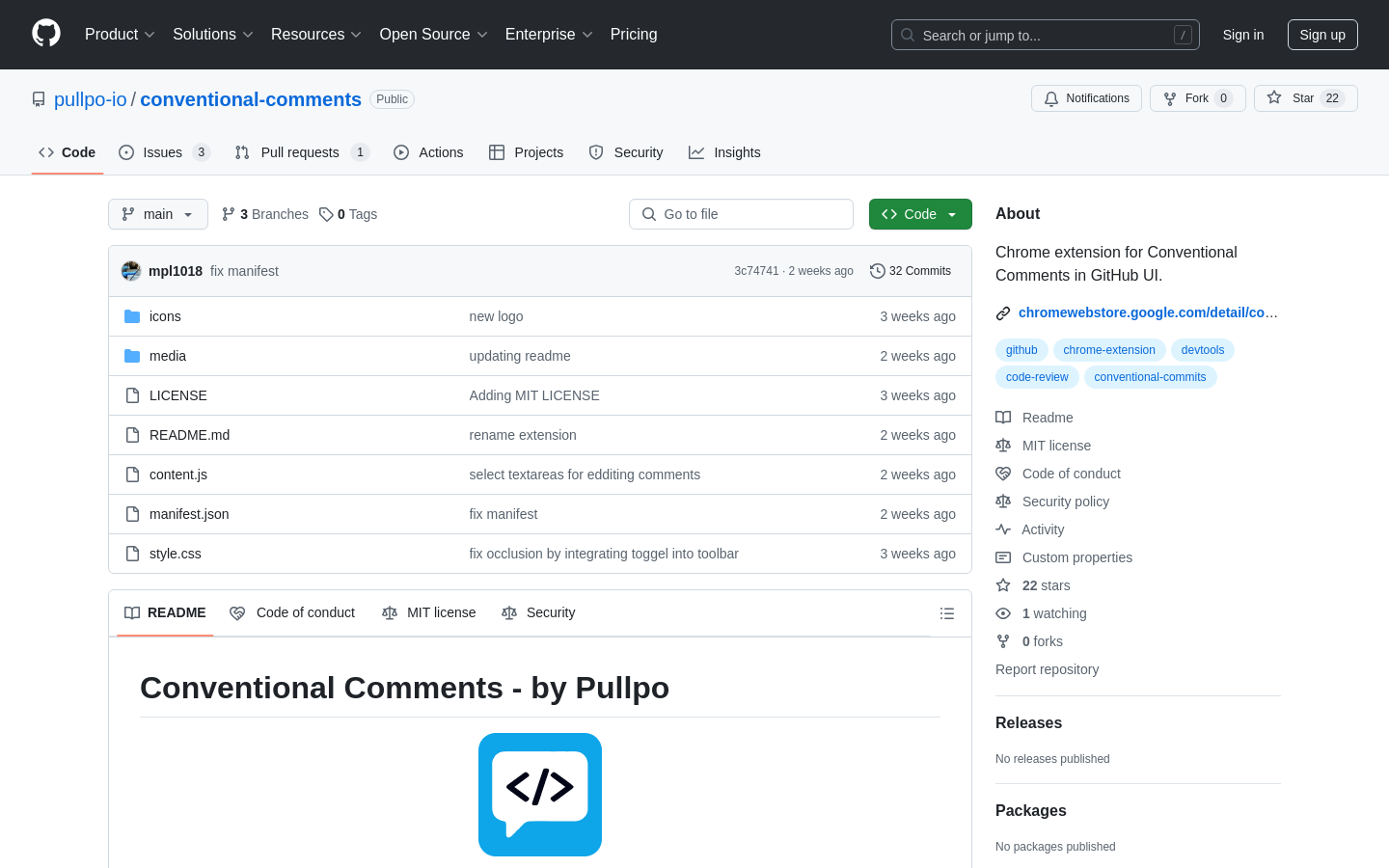This screenshot has width=1389, height=868.
Task: Open the MIT license sidebar link
Action: 1044,446
